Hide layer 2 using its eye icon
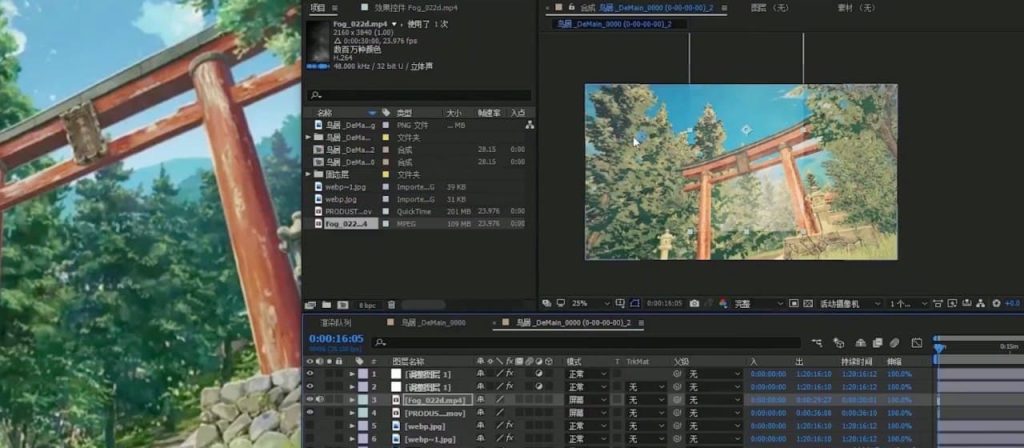The width and height of the screenshot is (1024, 448). click(x=310, y=387)
